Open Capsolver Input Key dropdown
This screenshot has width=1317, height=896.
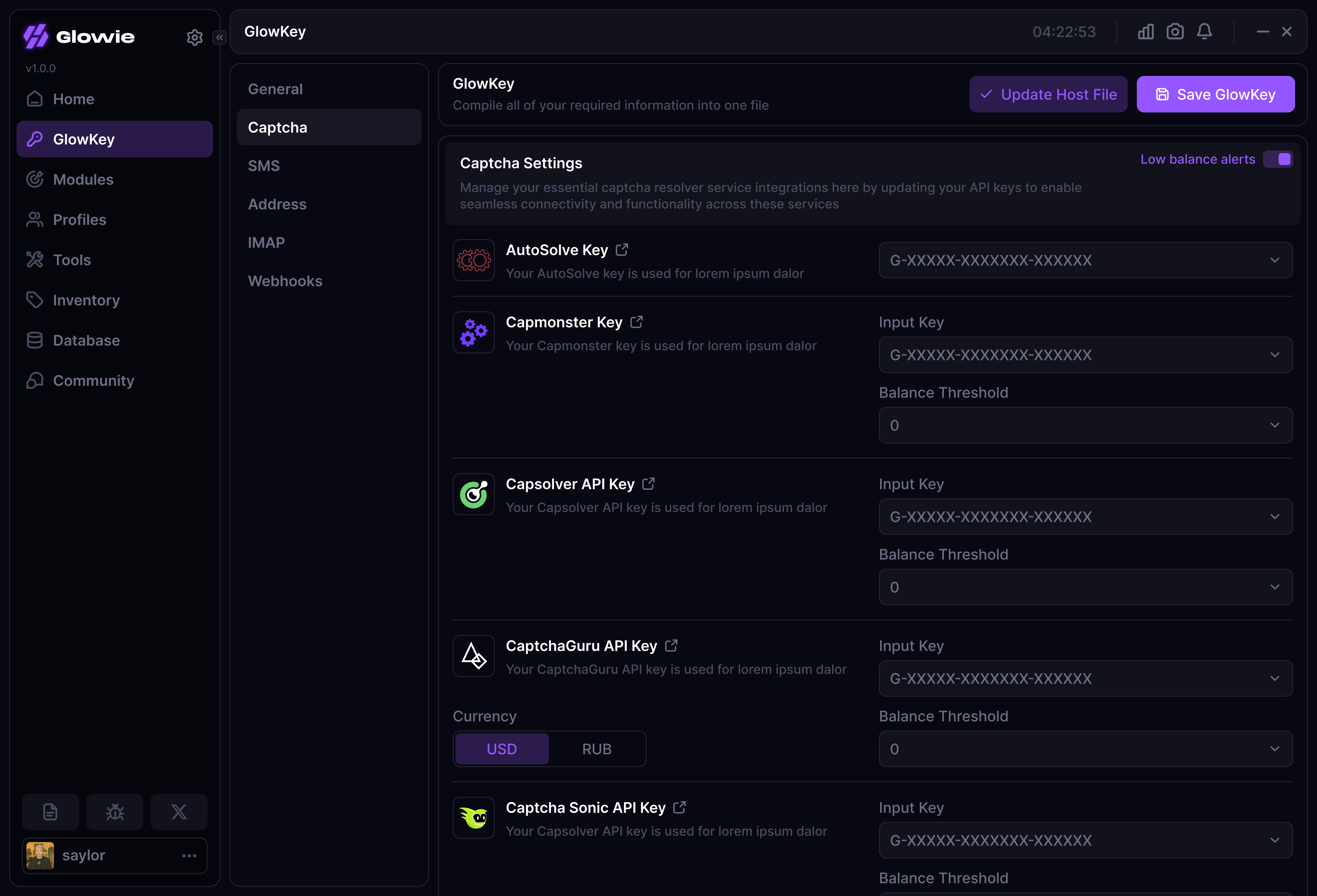(x=1085, y=517)
